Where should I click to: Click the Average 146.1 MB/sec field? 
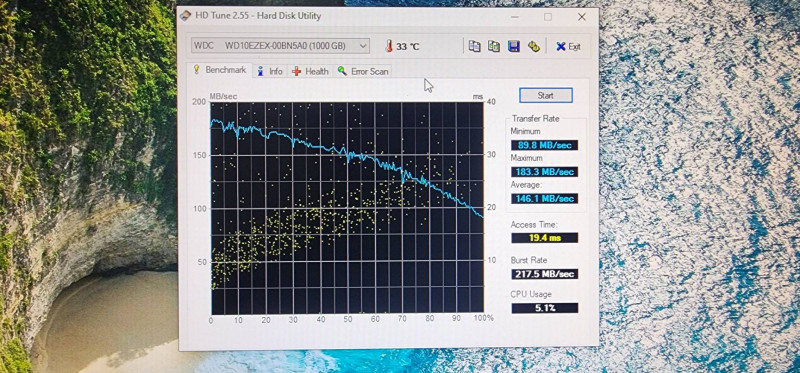[544, 198]
